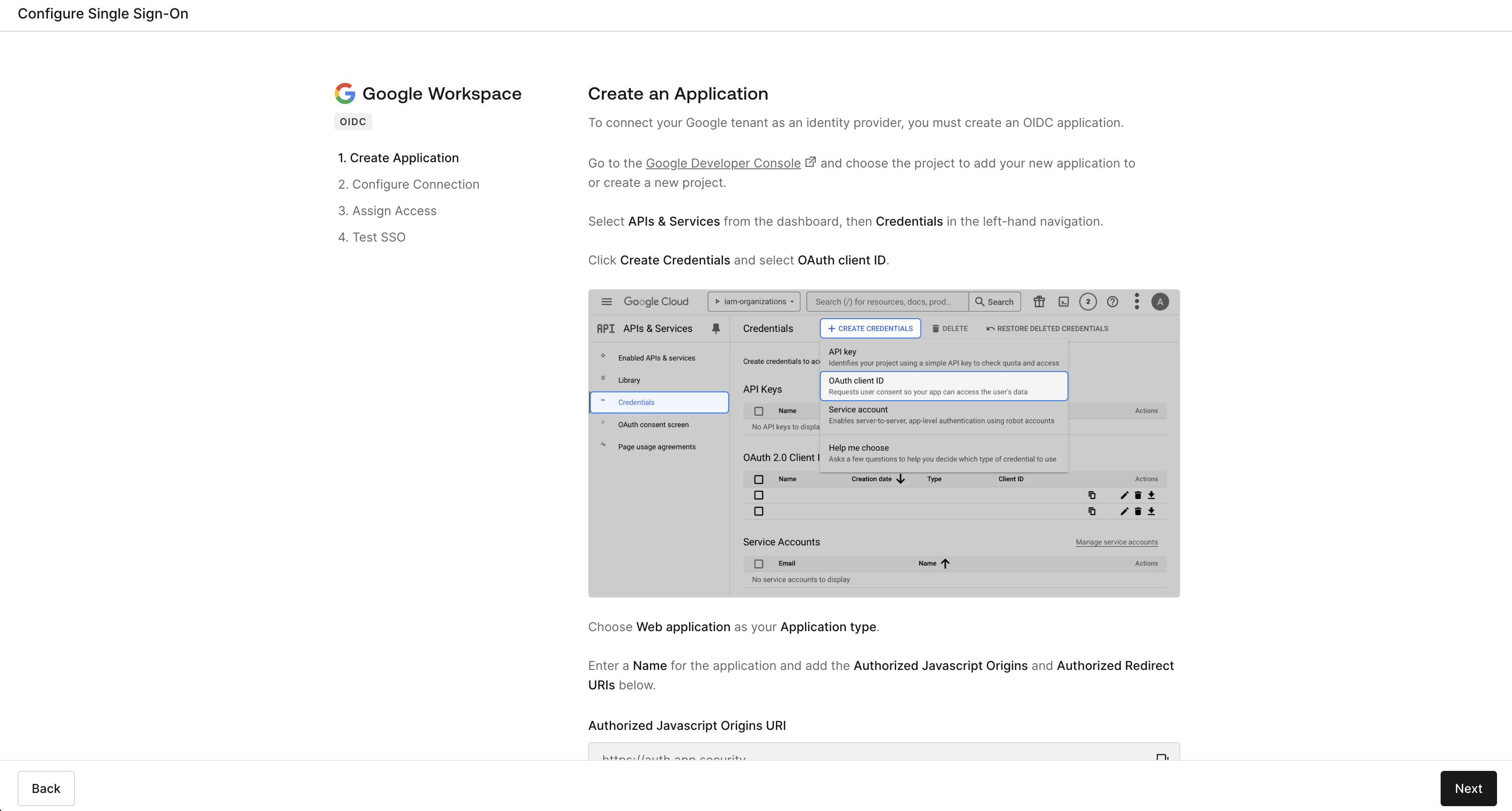Click Manage service accounts link

1116,542
